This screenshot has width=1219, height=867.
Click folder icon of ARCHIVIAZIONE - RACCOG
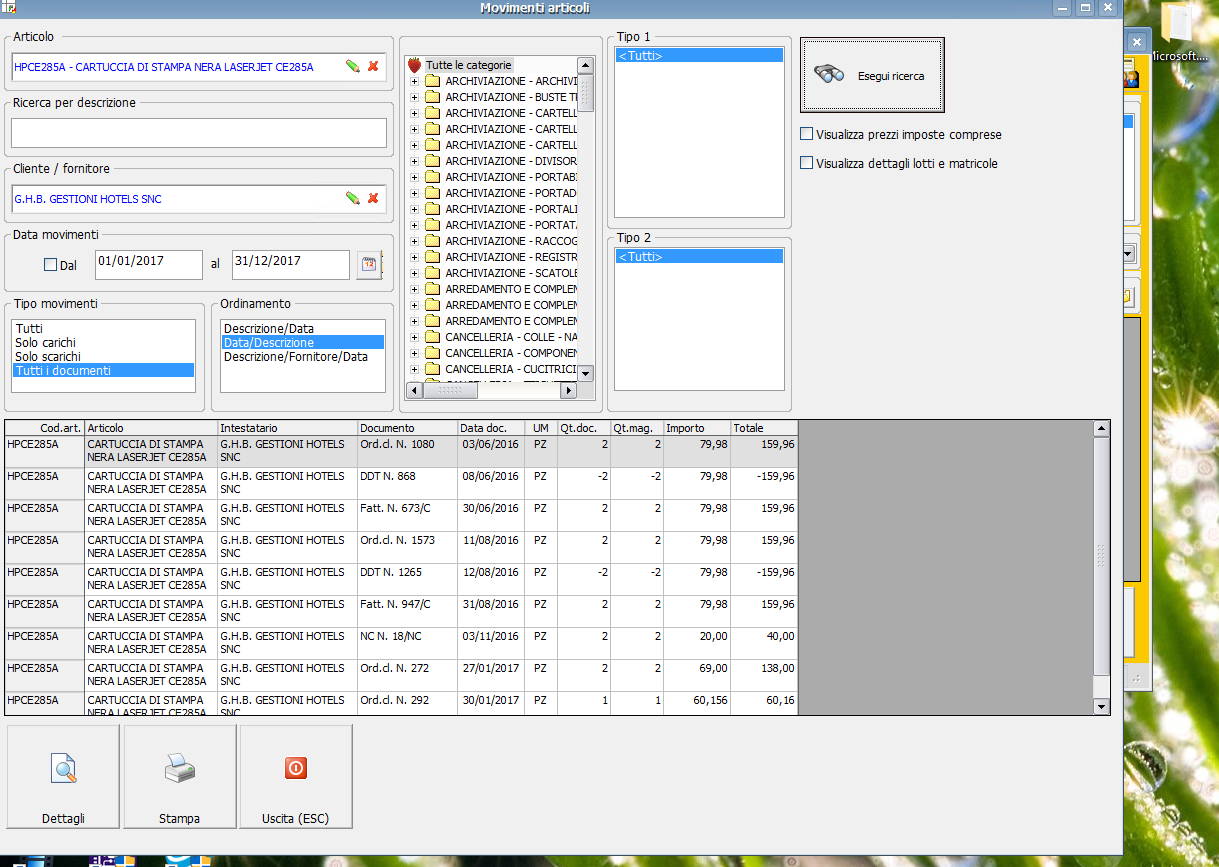click(x=432, y=241)
